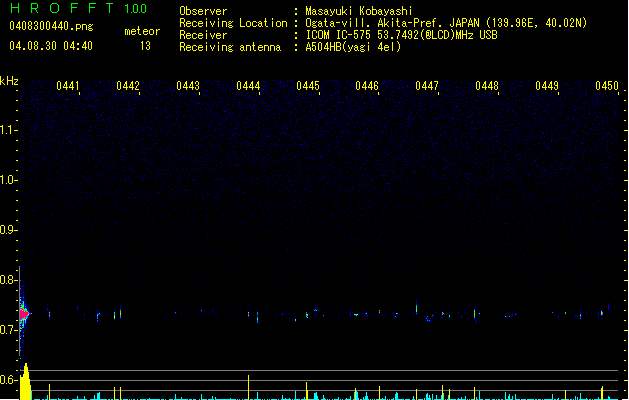Click the 0444 time marker
The height and width of the screenshot is (400, 629).
pyautogui.click(x=248, y=86)
